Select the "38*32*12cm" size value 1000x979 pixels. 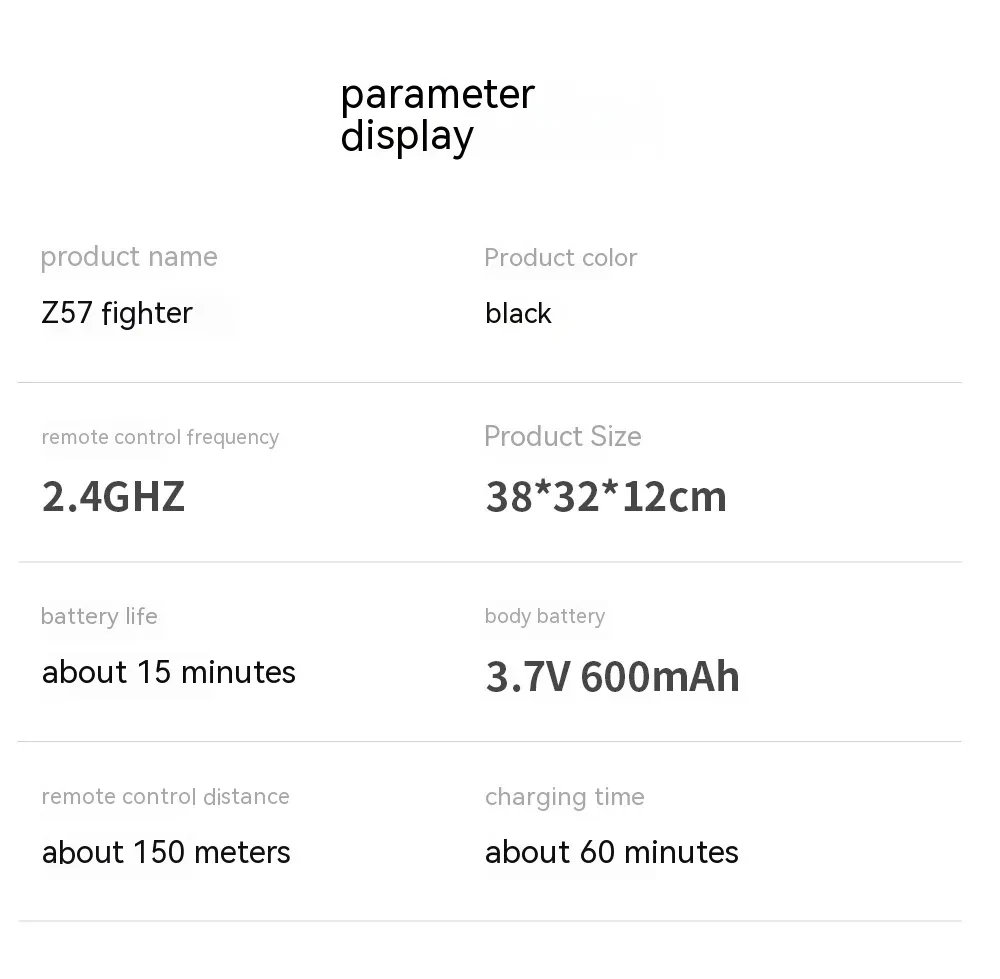point(606,496)
